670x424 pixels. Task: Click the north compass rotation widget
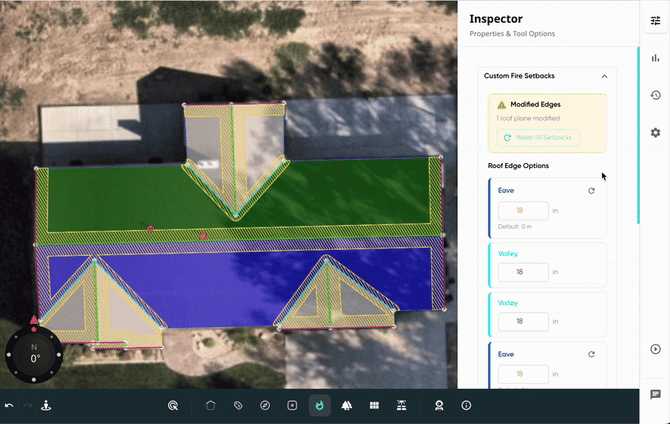point(35,355)
